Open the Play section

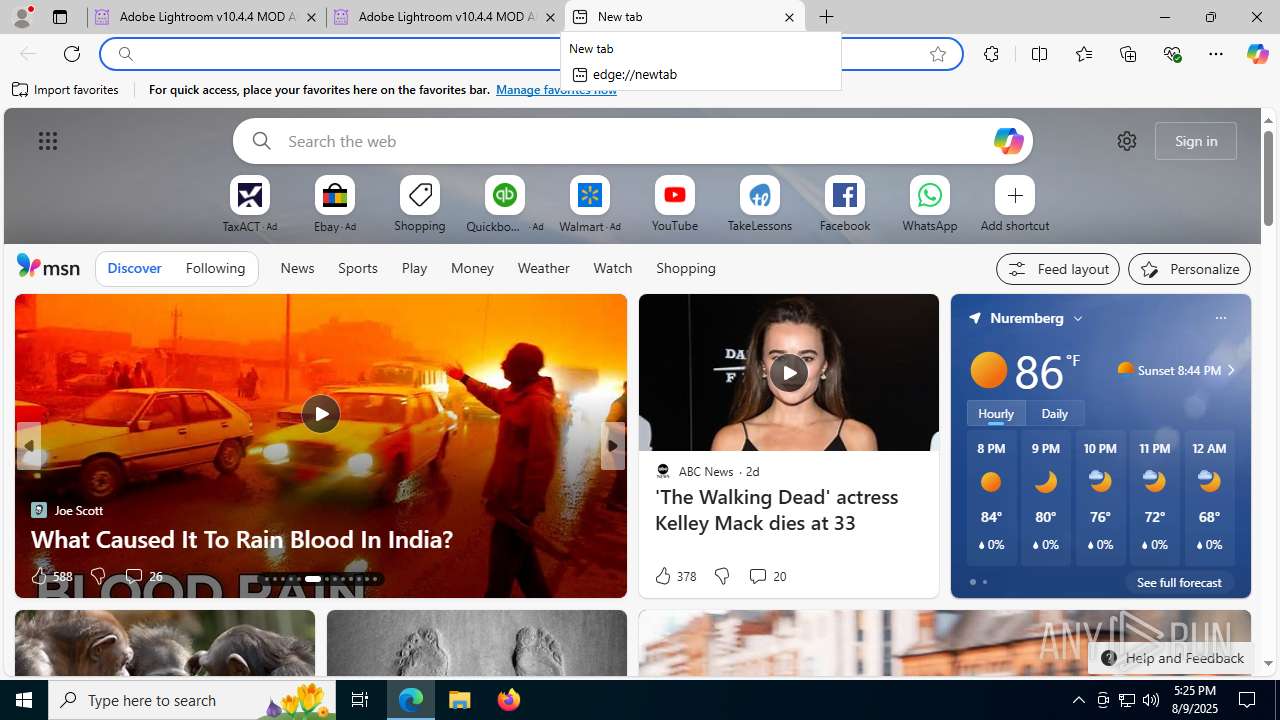tap(414, 268)
